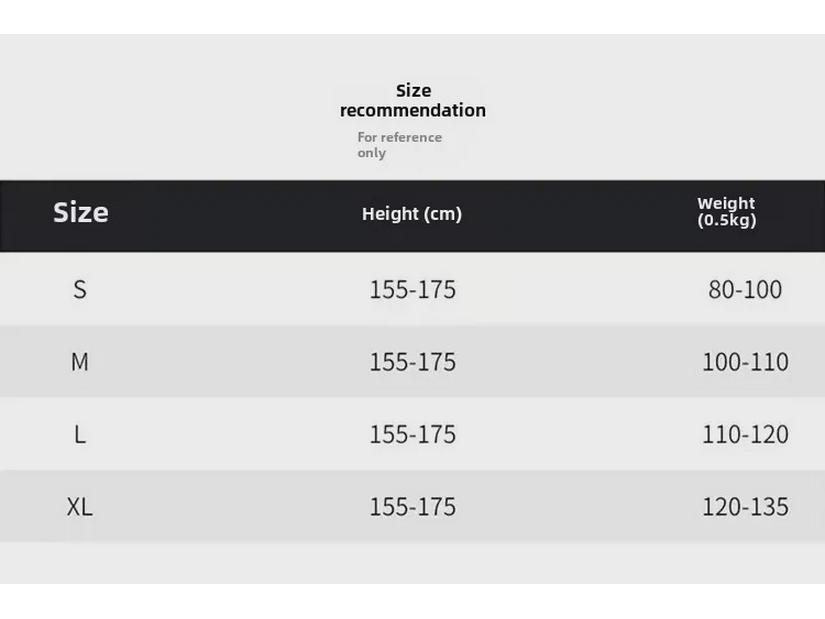Pick the height value in the XL row
The image size is (825, 619).
pyautogui.click(x=412, y=507)
